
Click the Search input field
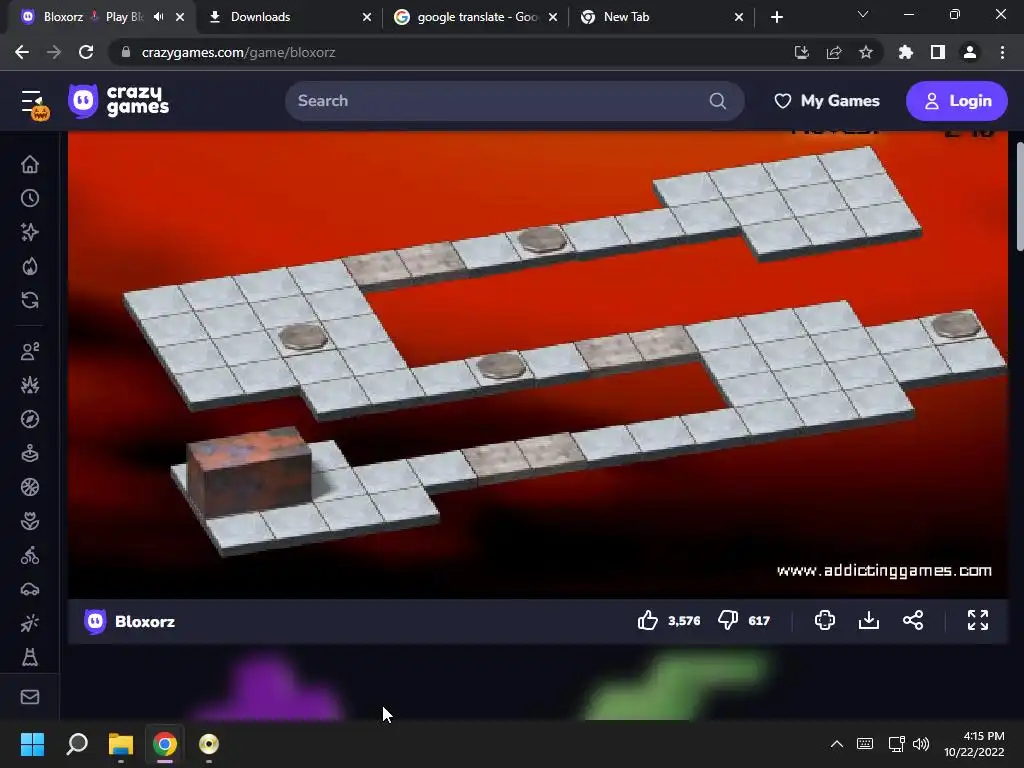pyautogui.click(x=514, y=101)
